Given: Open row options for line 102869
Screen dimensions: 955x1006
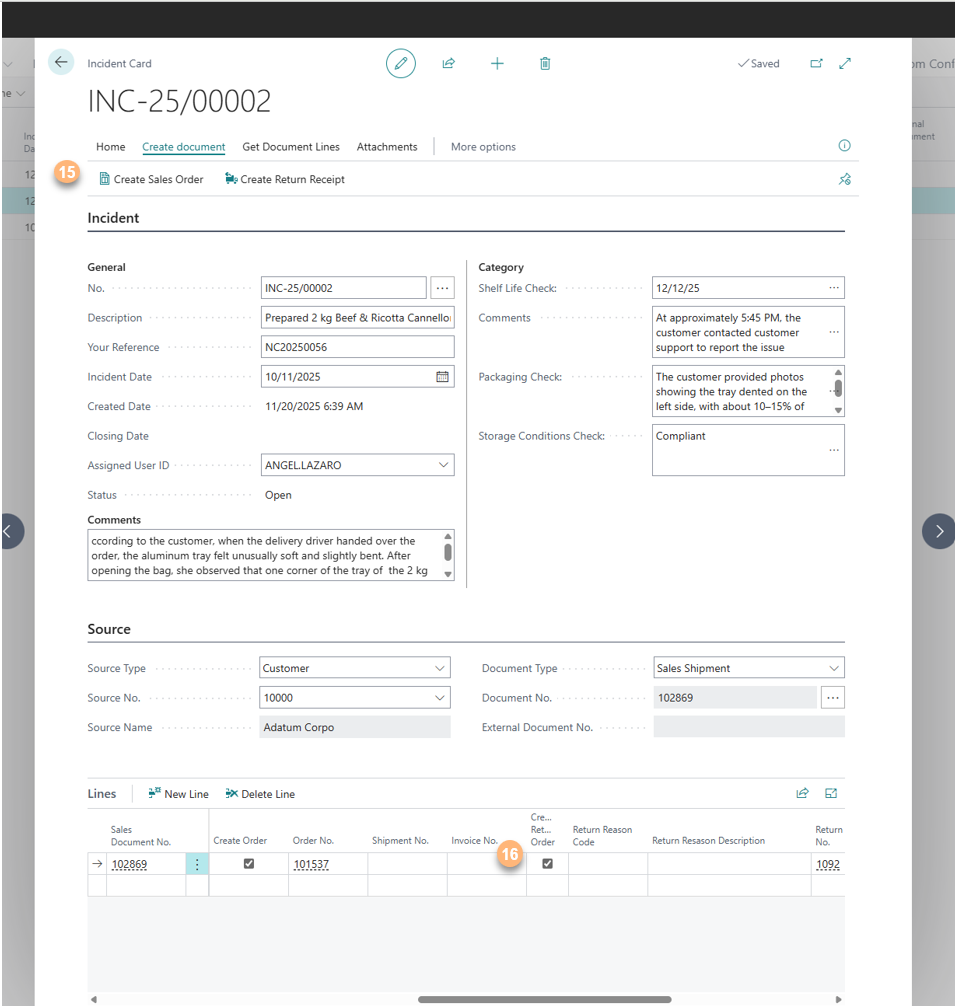Looking at the screenshot, I should pos(197,864).
